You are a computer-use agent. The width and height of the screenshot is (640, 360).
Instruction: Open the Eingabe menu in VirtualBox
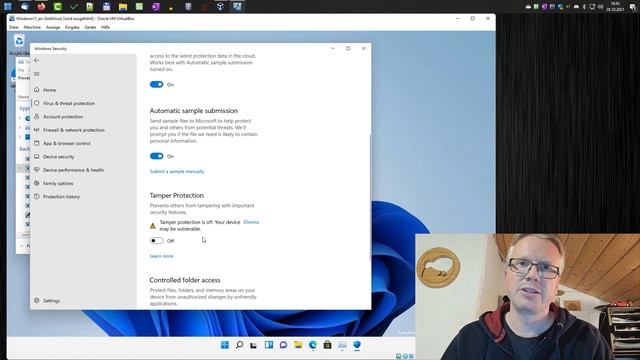[x=72, y=27]
